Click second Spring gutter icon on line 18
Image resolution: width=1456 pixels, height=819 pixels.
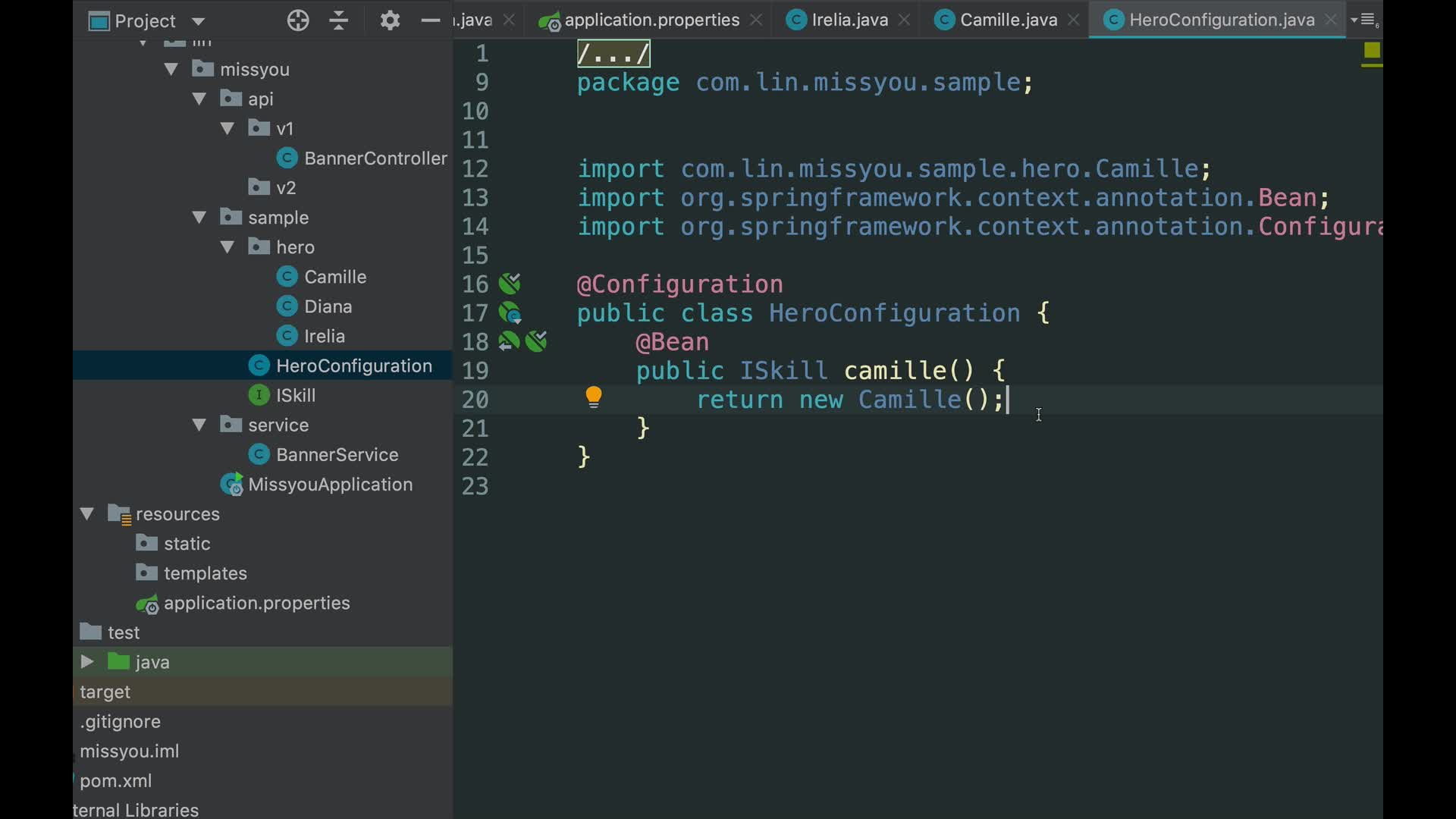pyautogui.click(x=536, y=342)
